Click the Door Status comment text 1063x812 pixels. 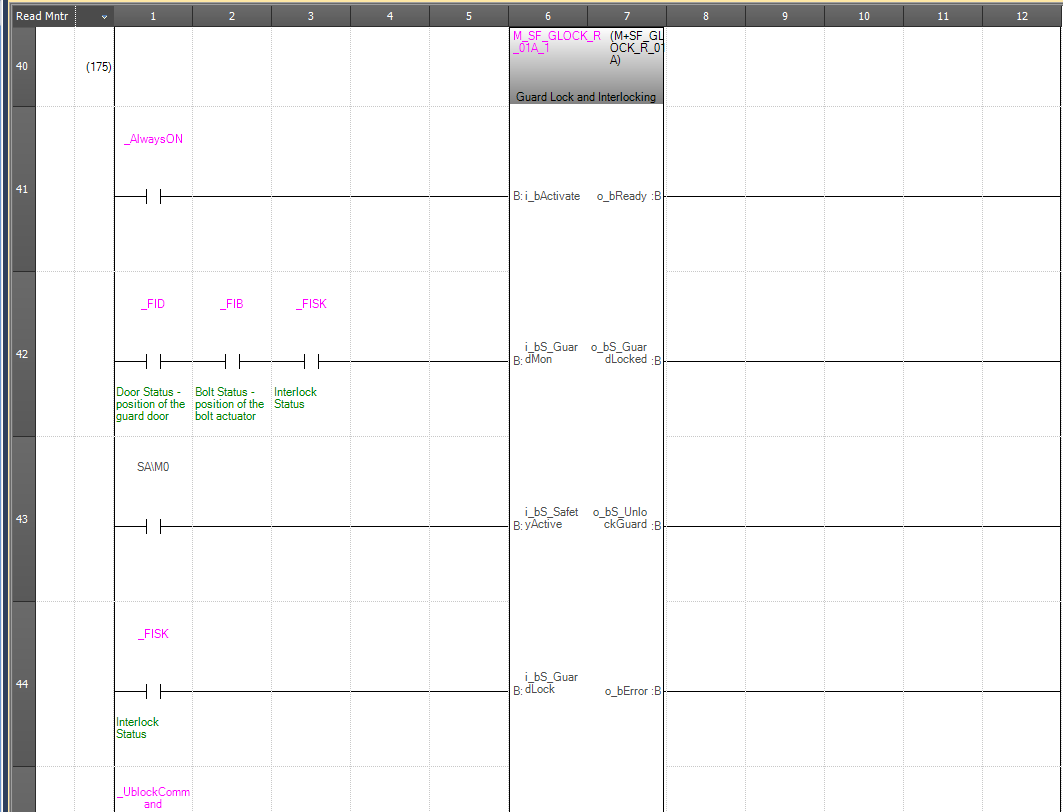pos(150,404)
